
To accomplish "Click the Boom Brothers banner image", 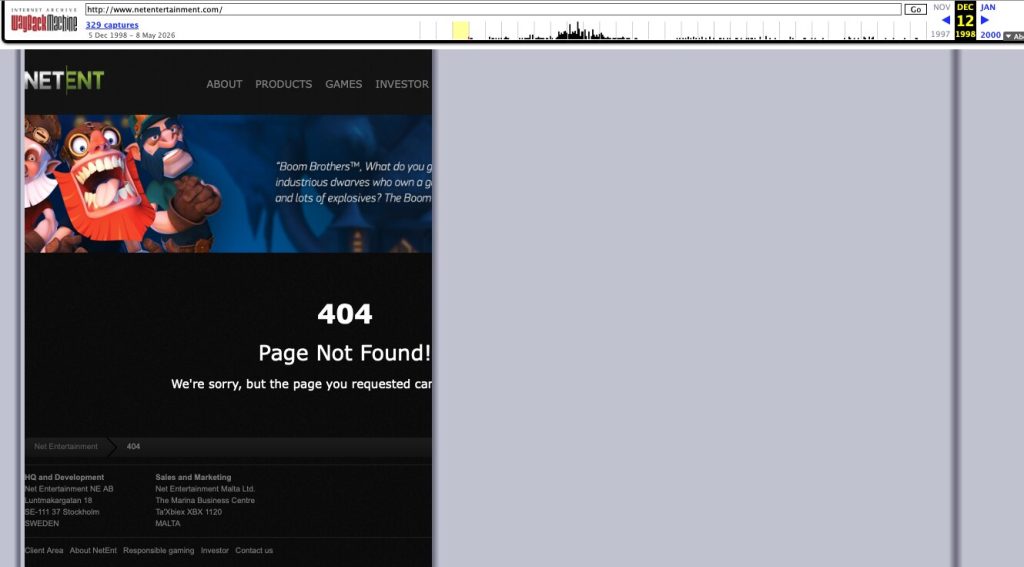I will tap(228, 184).
